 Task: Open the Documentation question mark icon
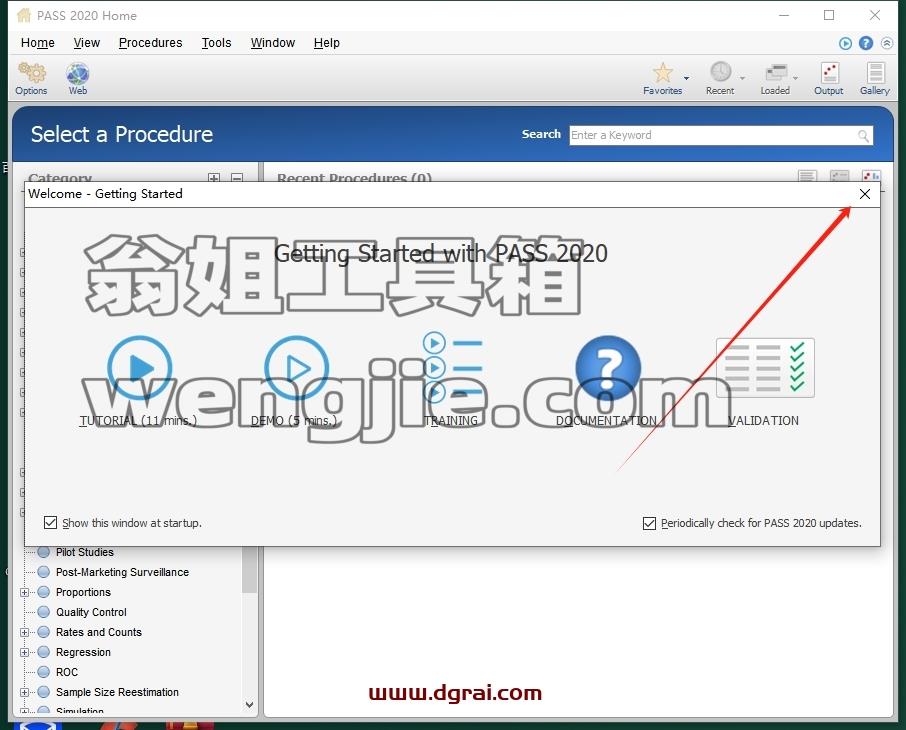(x=608, y=368)
